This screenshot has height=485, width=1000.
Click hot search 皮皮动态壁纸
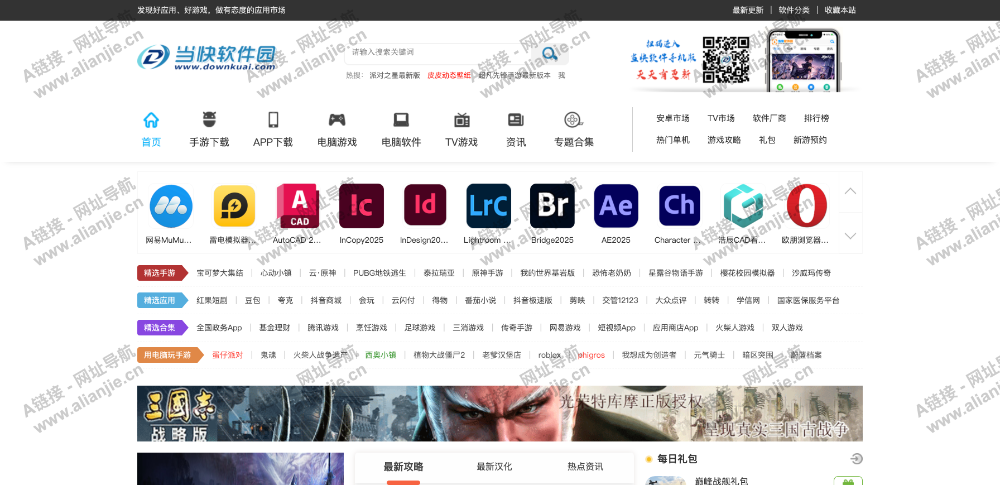tap(449, 75)
